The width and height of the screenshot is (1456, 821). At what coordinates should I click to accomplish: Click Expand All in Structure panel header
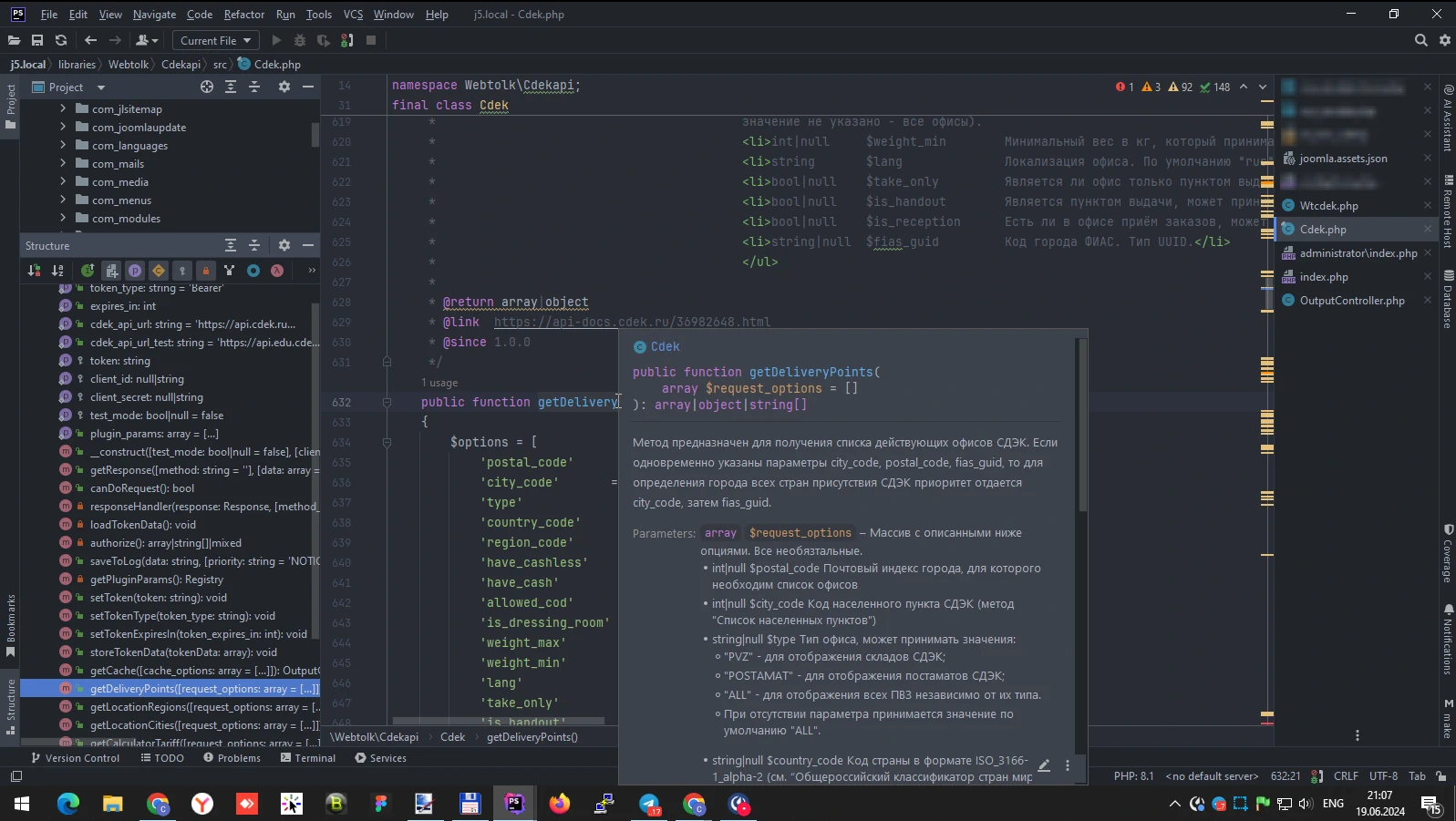tap(231, 245)
